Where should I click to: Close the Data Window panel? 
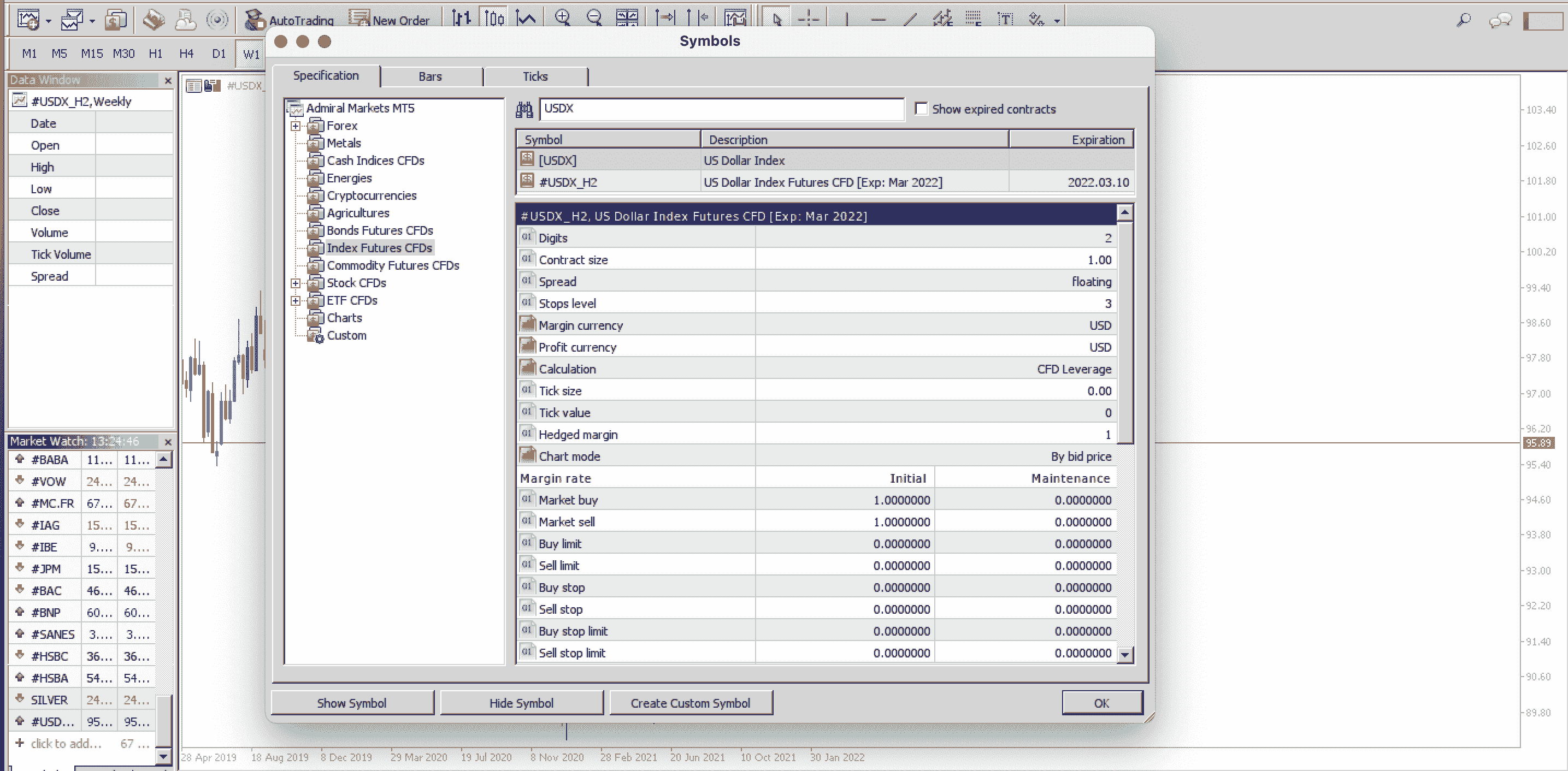click(x=168, y=80)
